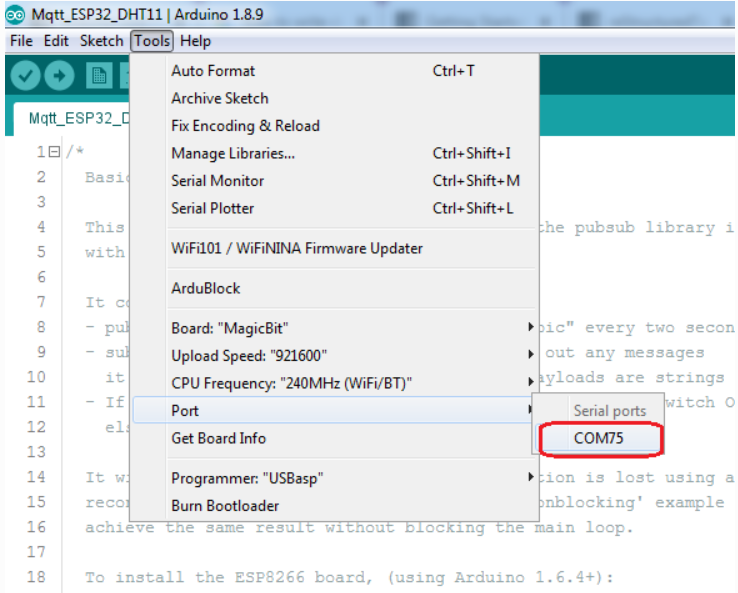
Task: Click the New sketch file icon
Action: (99, 75)
